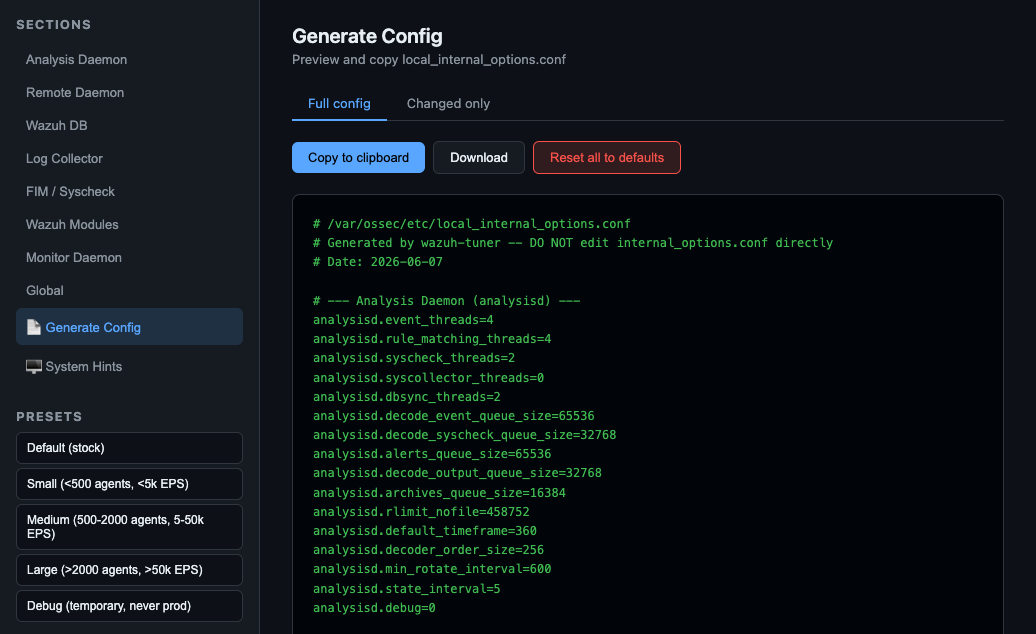This screenshot has height=634, width=1036.
Task: Click the SECTIONS sidebar heading
Action: [x=54, y=24]
